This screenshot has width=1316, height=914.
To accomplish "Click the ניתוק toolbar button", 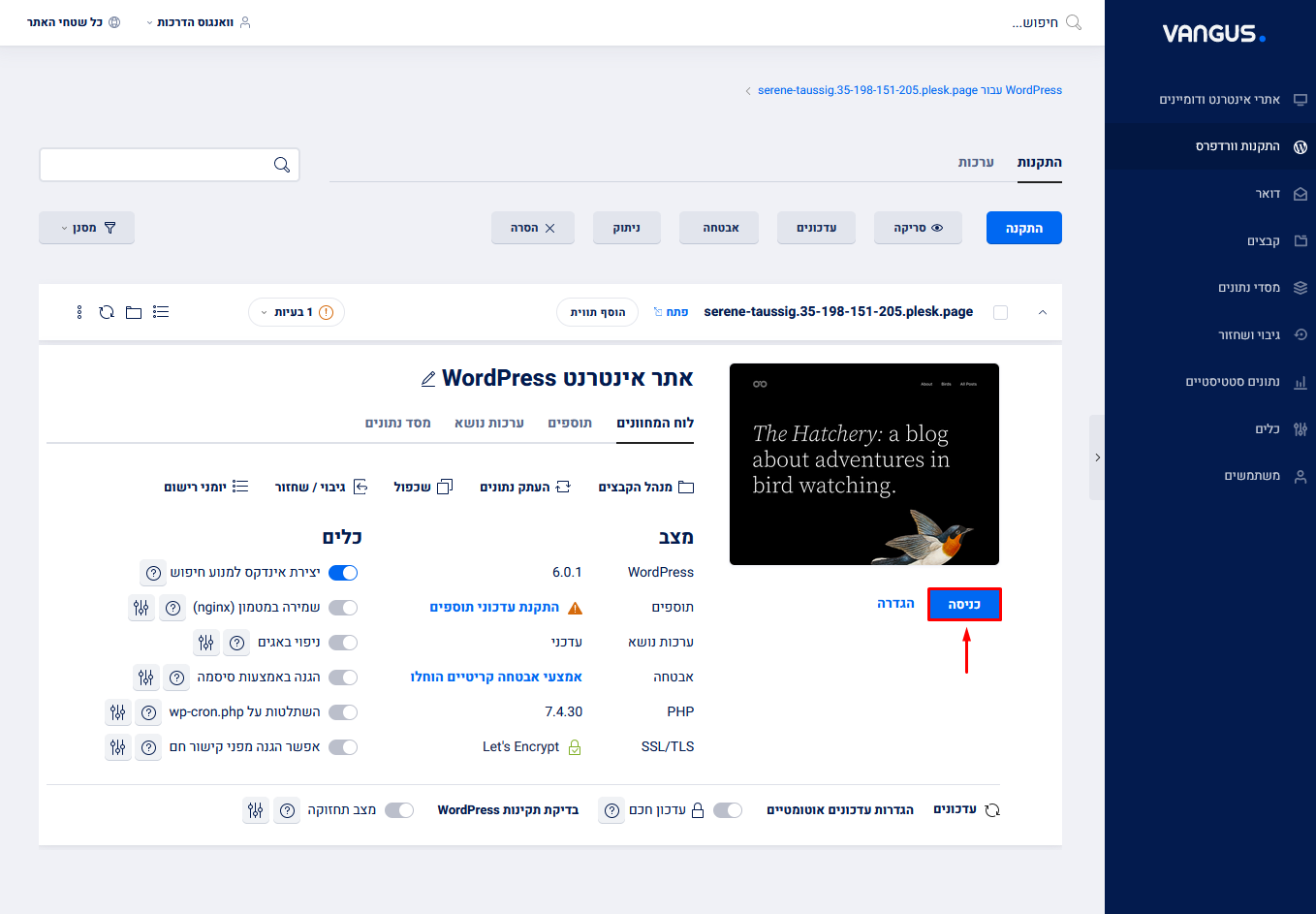I will (x=626, y=228).
